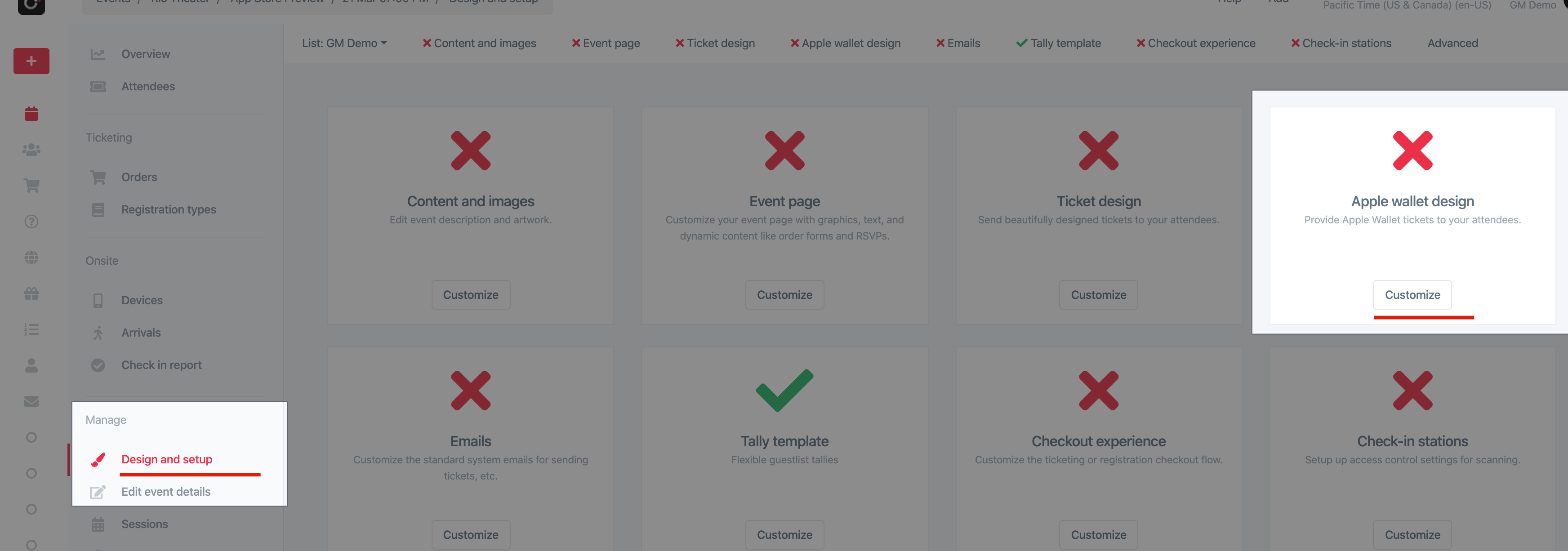Select the Edit event details menu item
The image size is (1568, 551).
pos(166,491)
